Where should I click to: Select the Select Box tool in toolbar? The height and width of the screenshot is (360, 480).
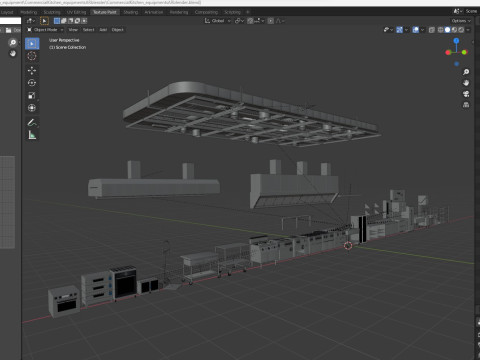(x=32, y=43)
